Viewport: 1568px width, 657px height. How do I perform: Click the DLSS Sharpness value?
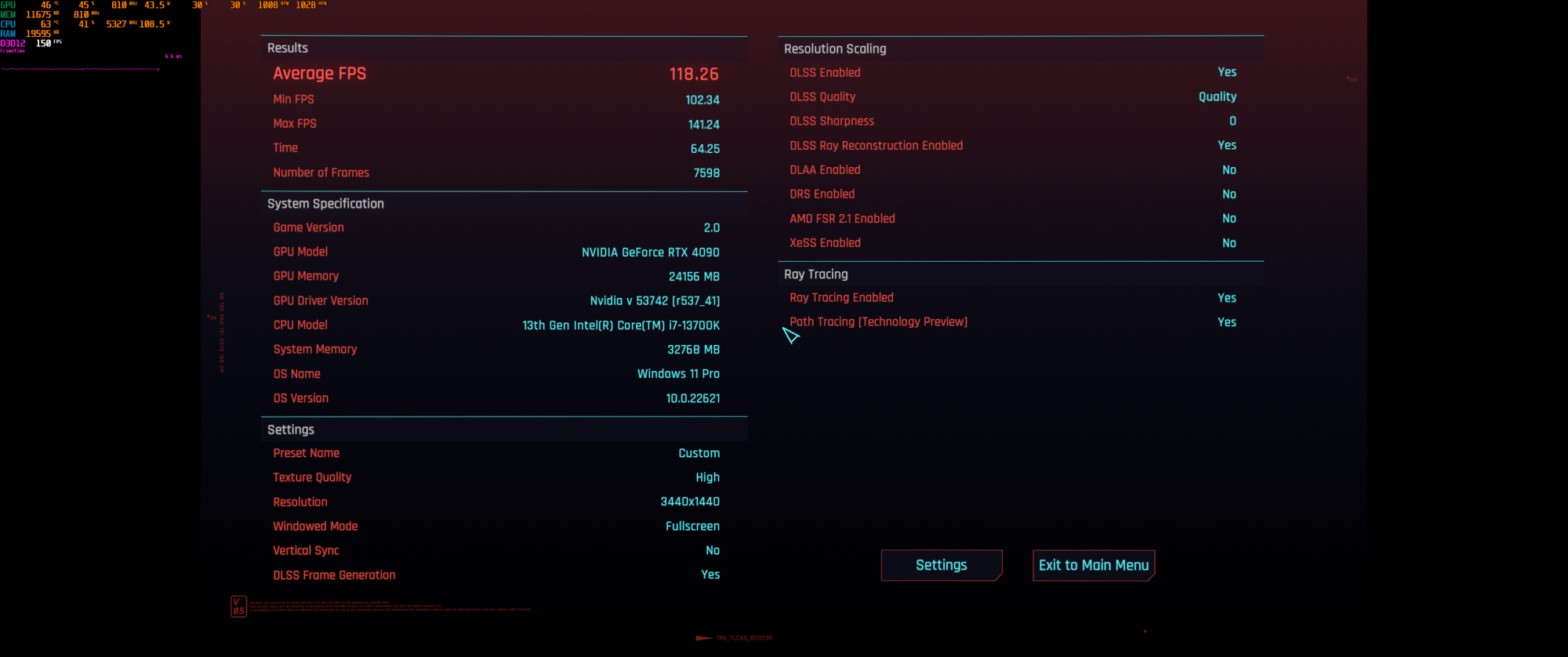[x=1232, y=121]
